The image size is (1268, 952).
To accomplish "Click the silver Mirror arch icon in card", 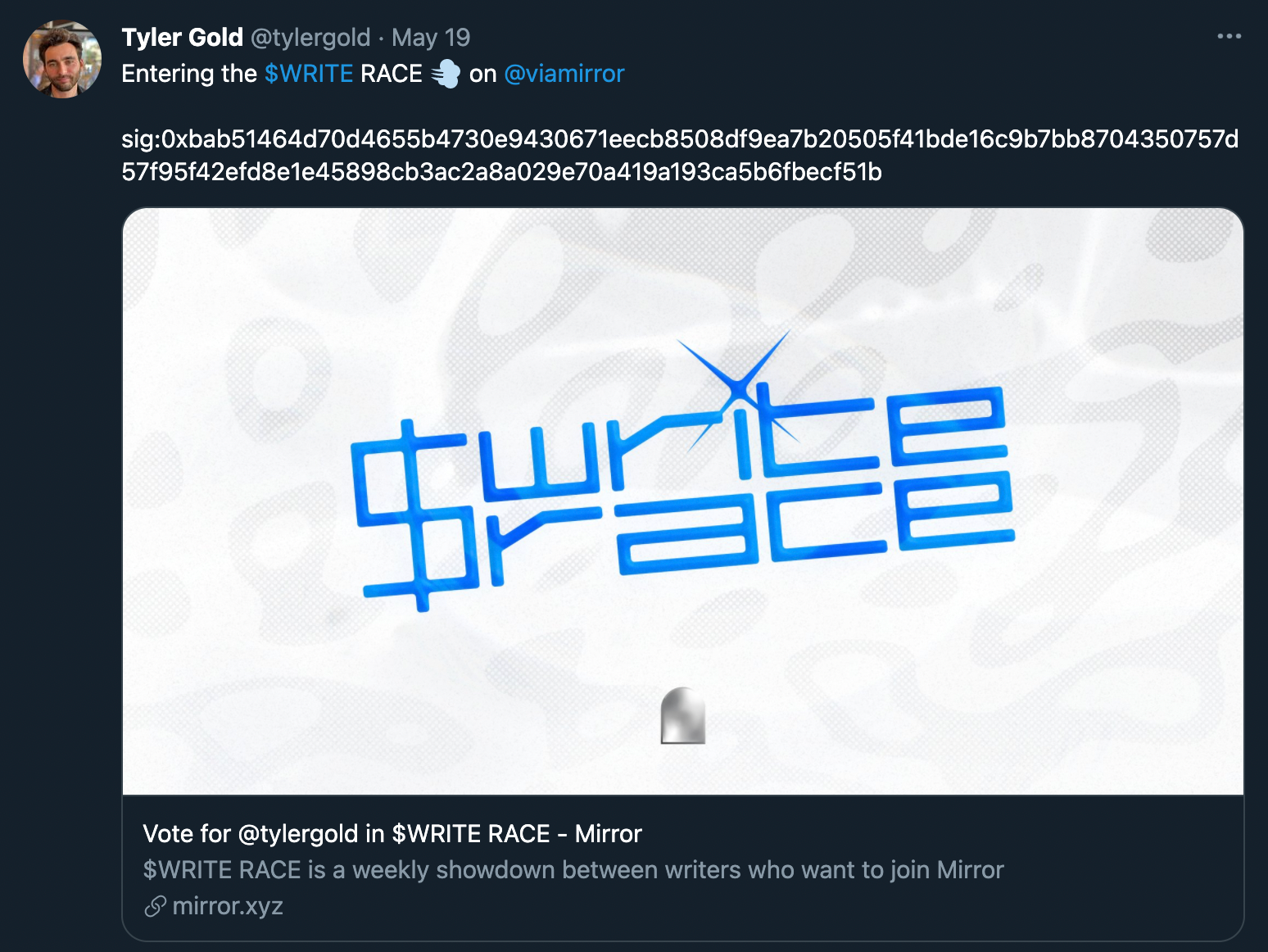I will pos(683,715).
